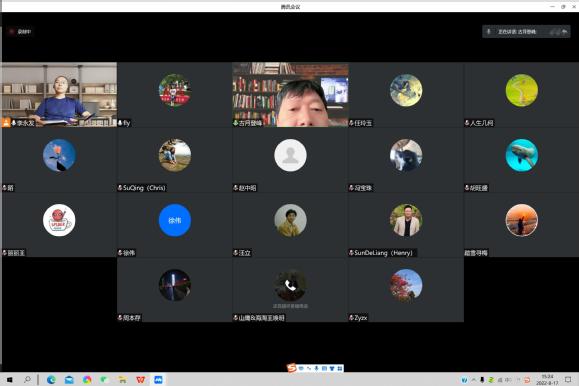Open the red WPS Office taskbar icon
The height and width of the screenshot is (386, 579).
tap(140, 379)
